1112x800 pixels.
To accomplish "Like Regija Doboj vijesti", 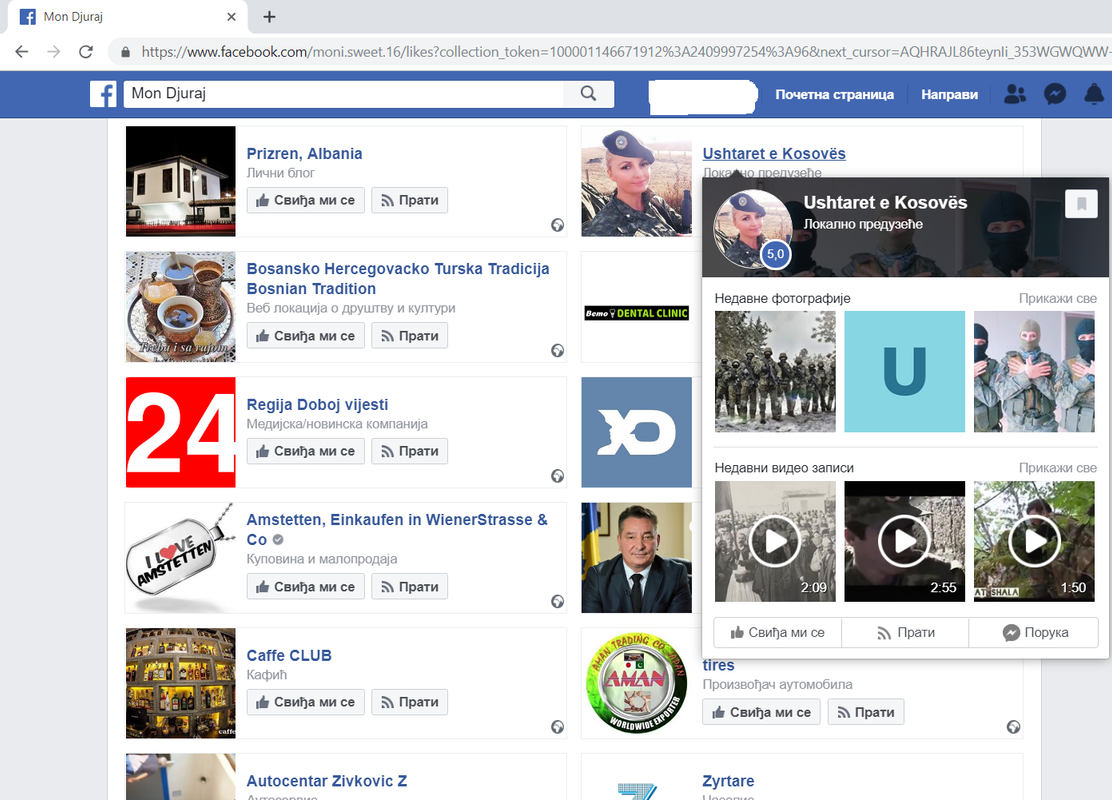I will [x=306, y=451].
